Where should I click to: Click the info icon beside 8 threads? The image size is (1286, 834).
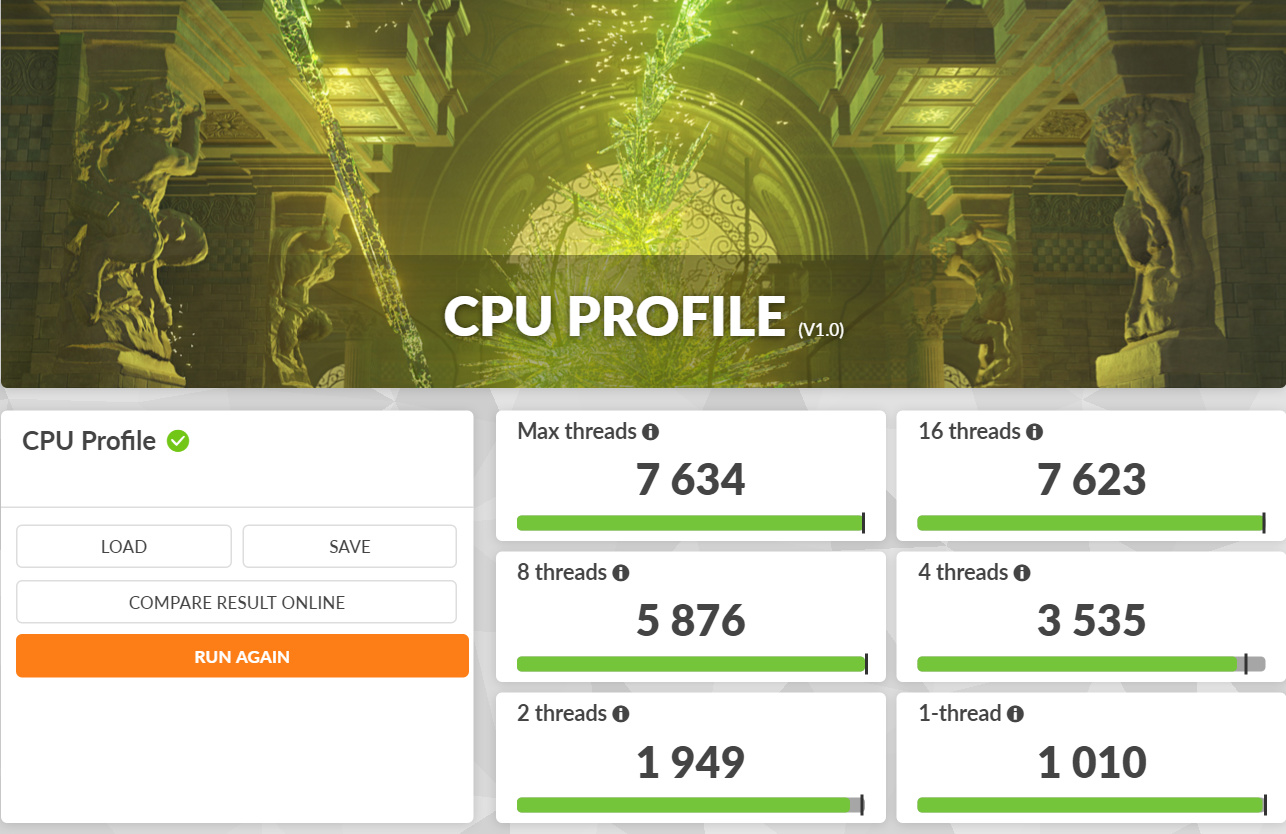click(x=621, y=573)
